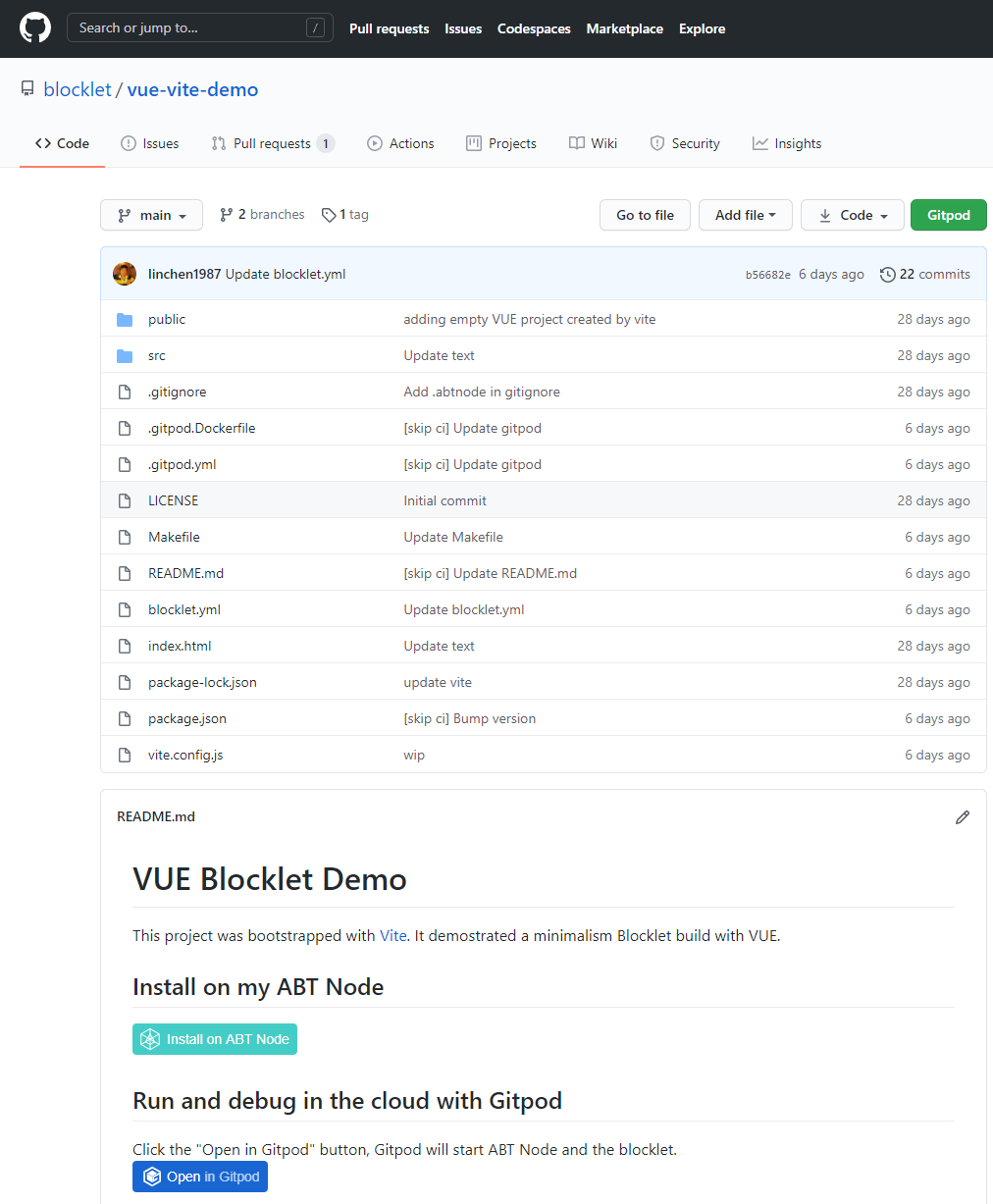Click the file icon beside vite.config.js

125,756
